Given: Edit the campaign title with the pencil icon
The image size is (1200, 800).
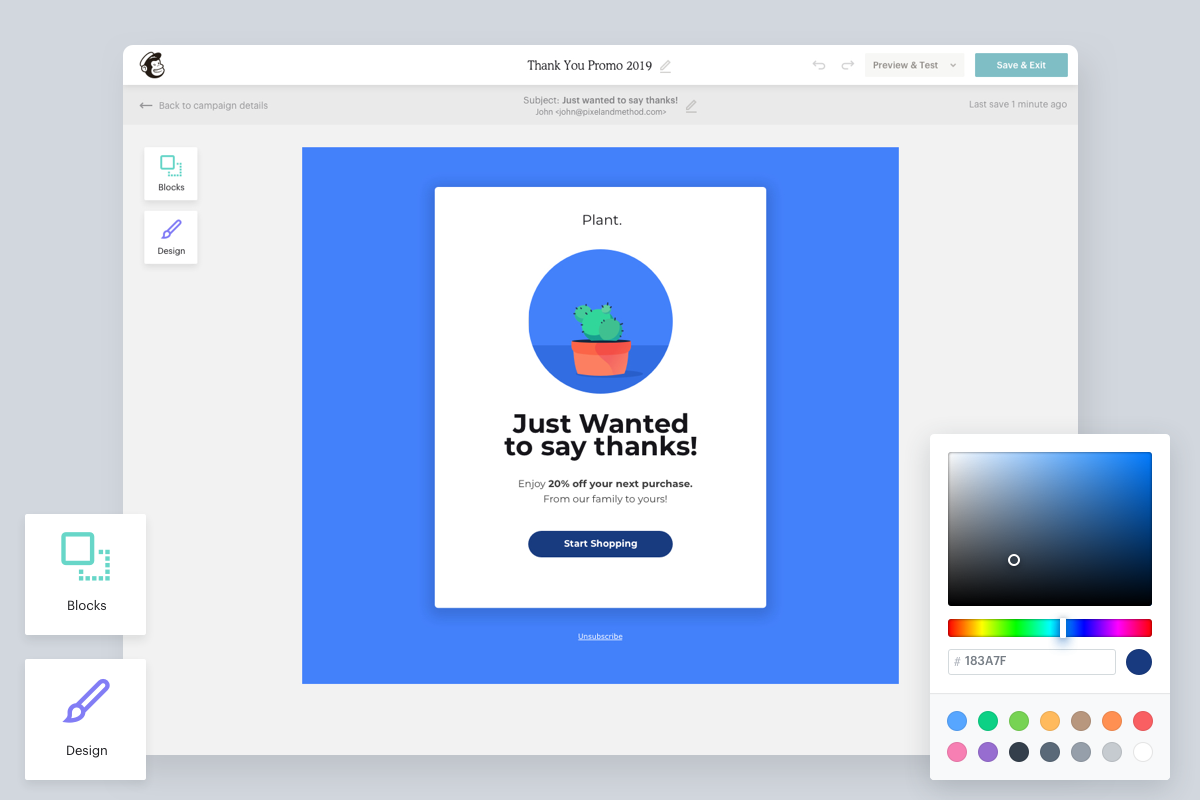Looking at the screenshot, I should tap(665, 65).
